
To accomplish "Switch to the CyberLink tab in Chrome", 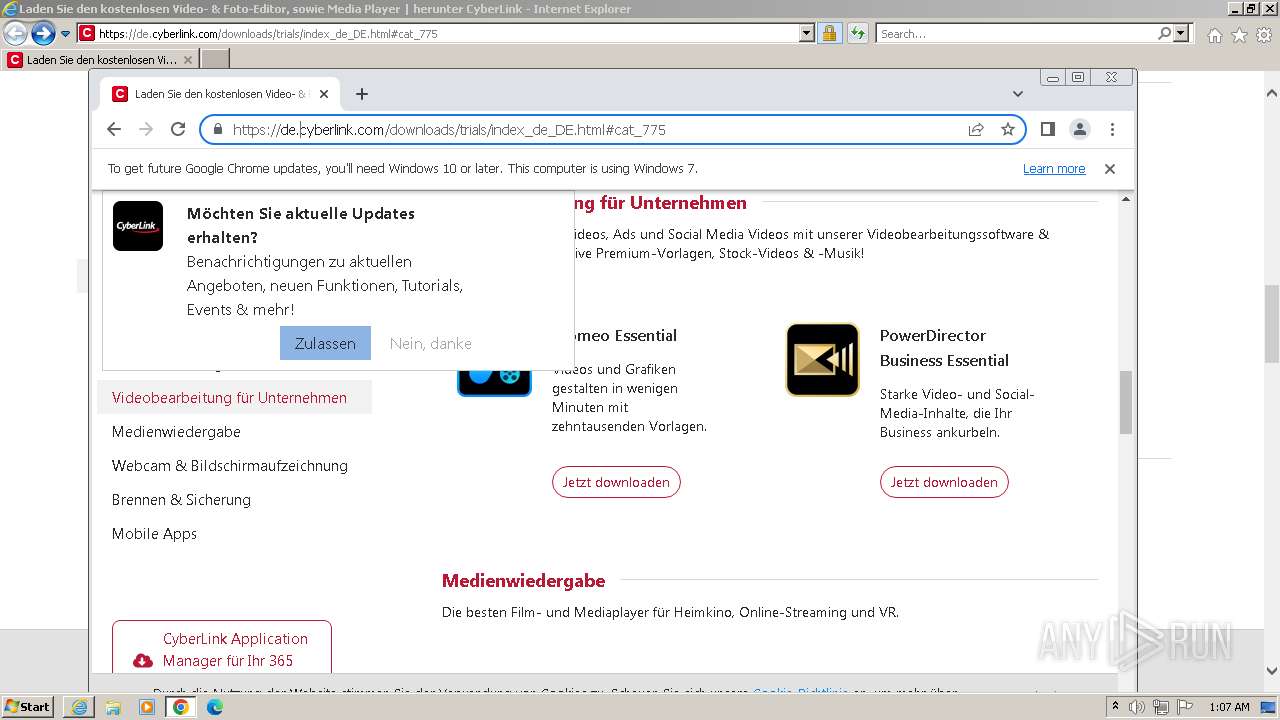I will [x=218, y=94].
